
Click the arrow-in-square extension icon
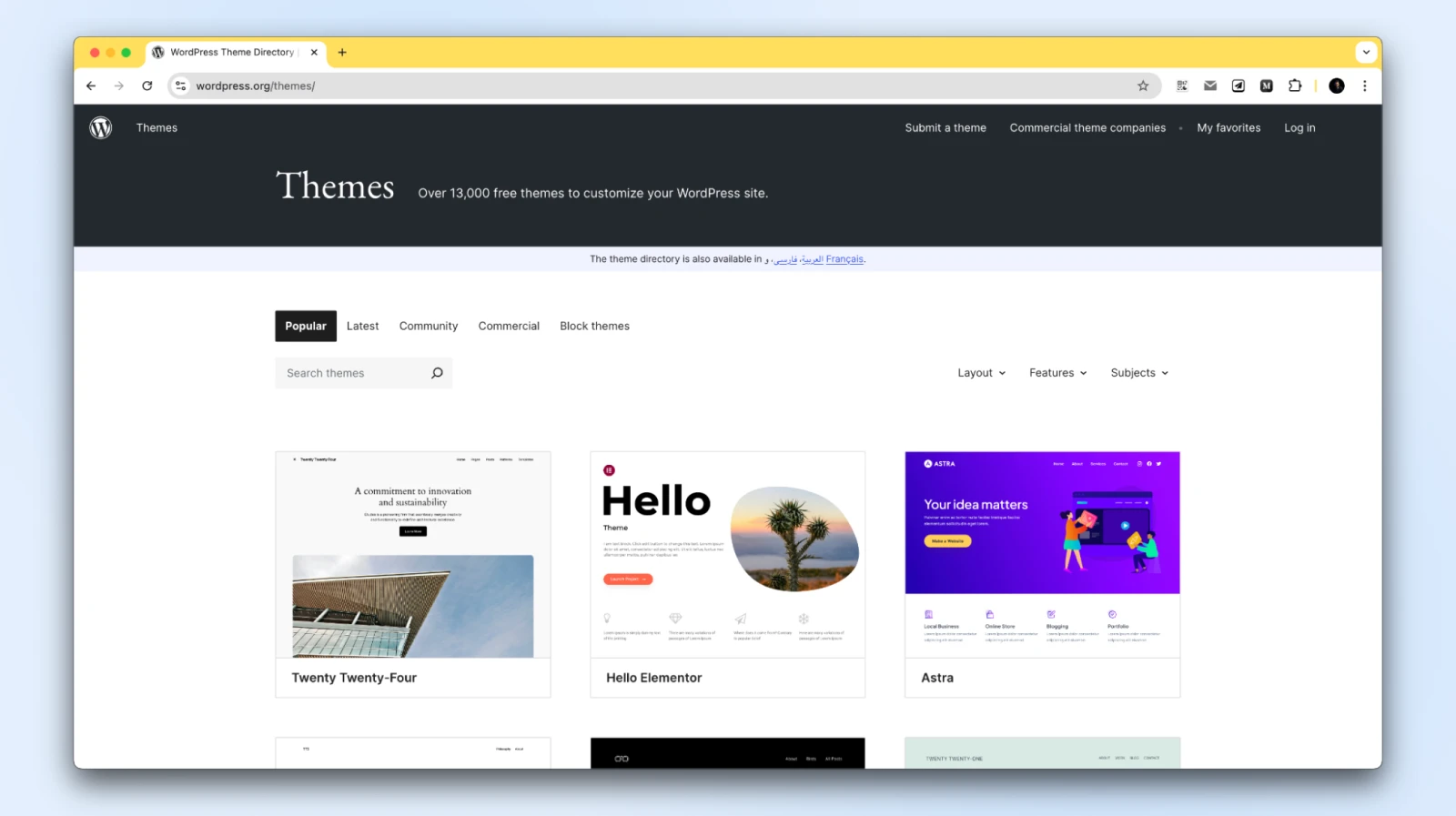tap(1239, 86)
